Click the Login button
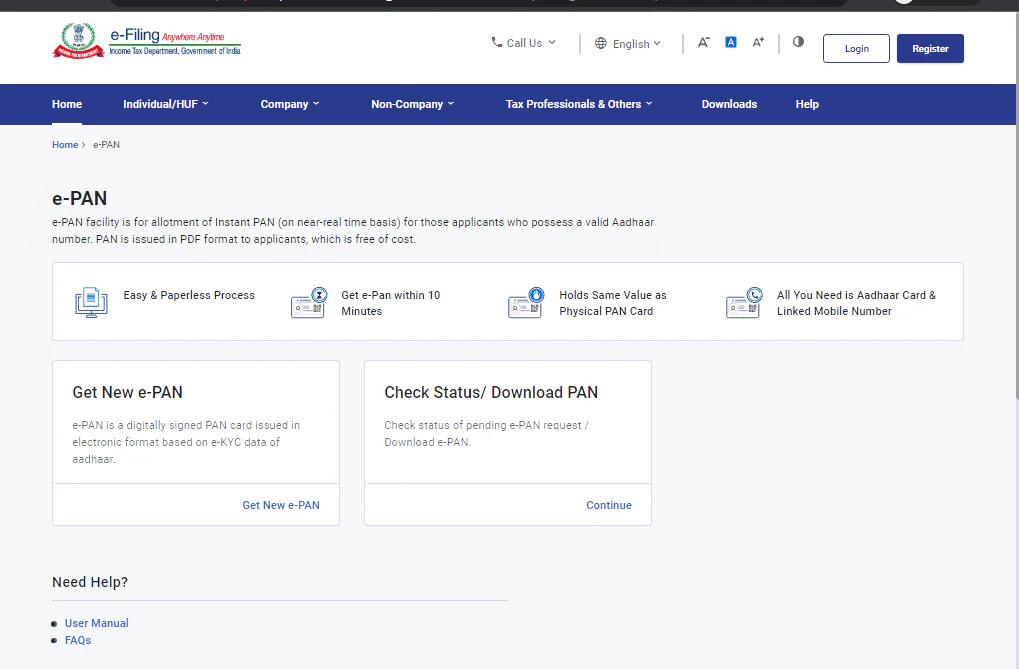This screenshot has width=1019, height=669. coord(856,49)
